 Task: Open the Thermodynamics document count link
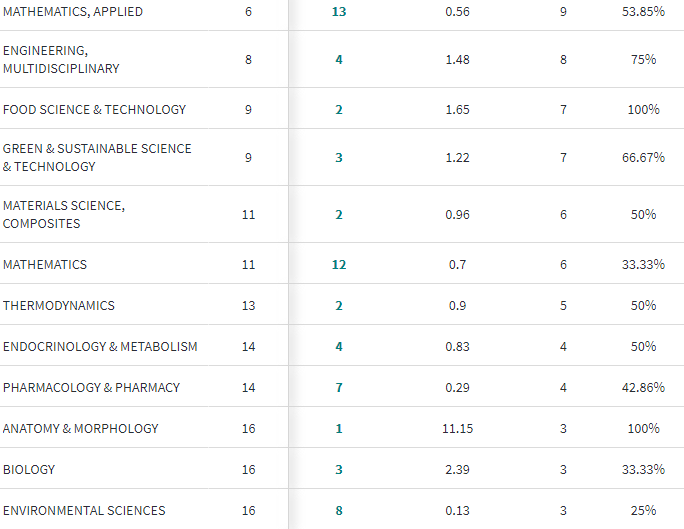click(x=338, y=306)
